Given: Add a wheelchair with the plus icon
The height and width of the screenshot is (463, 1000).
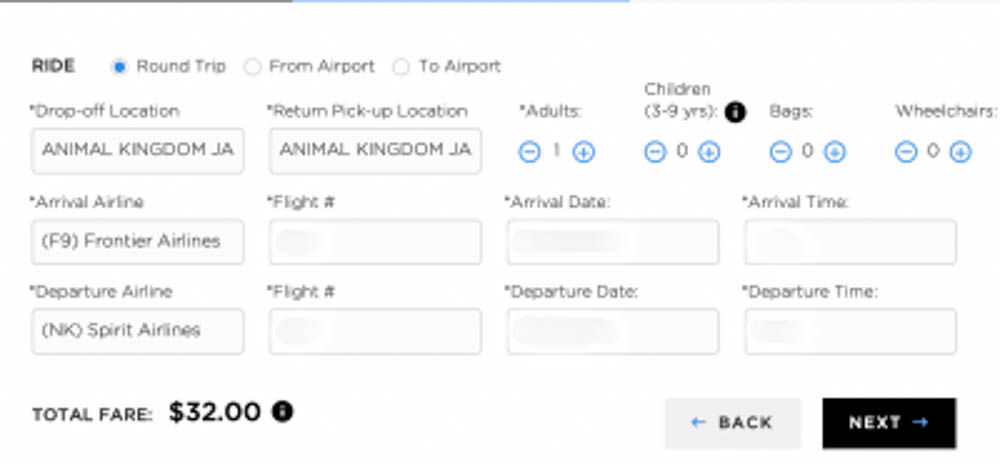Looking at the screenshot, I should 960,152.
